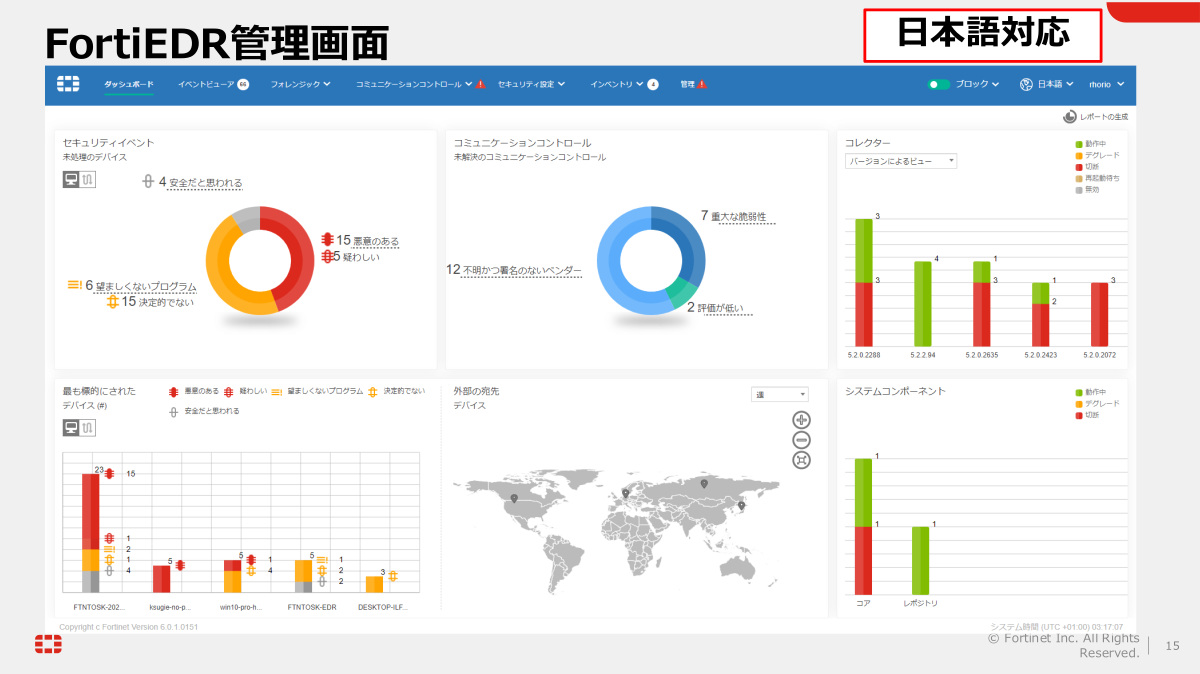Toggle デグレード series in システムコンポーネント legend
This screenshot has height=674, width=1200.
(1097, 404)
